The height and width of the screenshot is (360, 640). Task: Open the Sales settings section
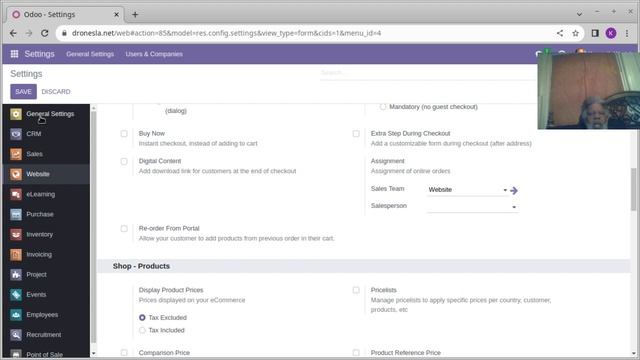click(x=46, y=154)
